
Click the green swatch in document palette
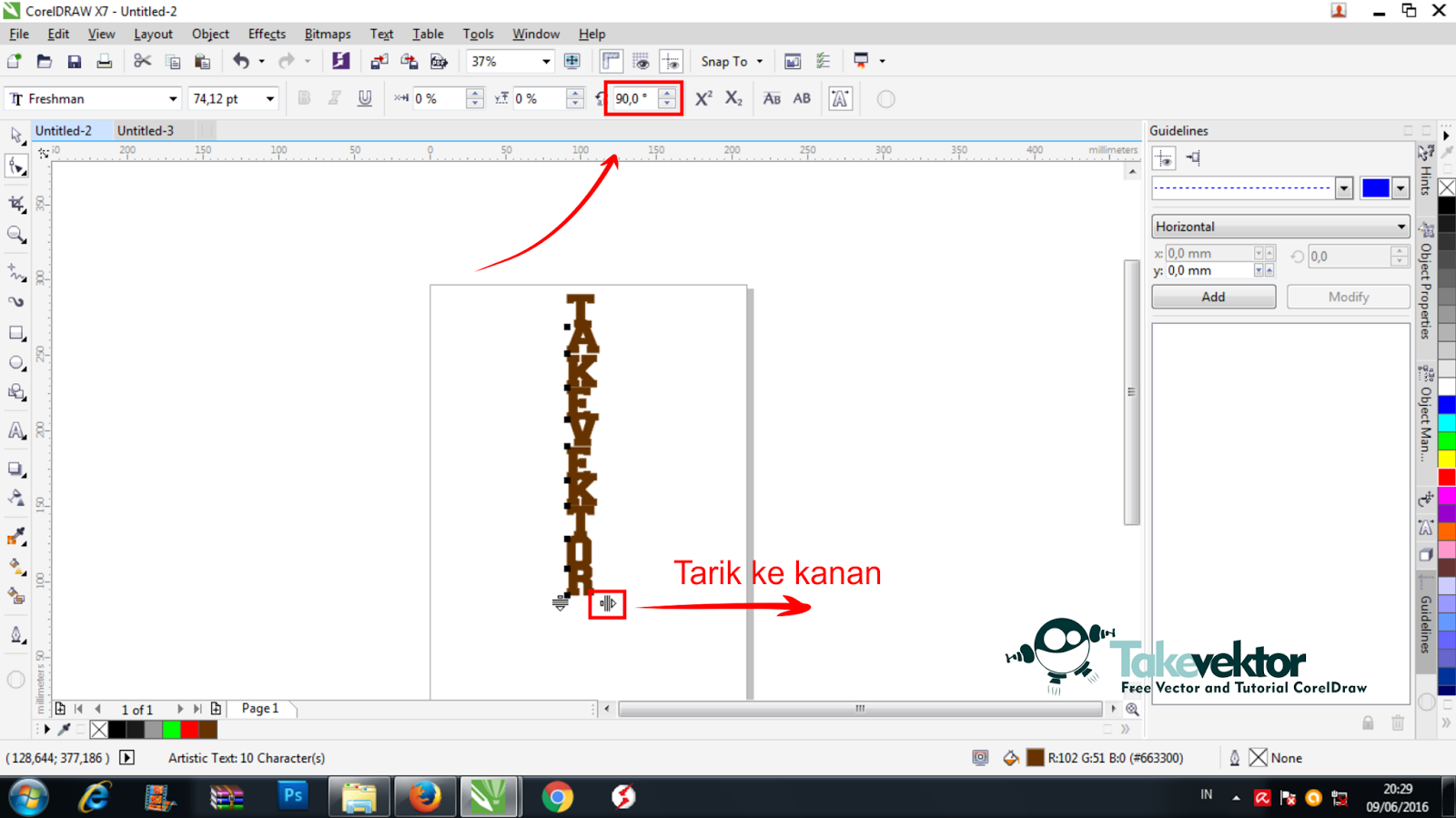click(x=171, y=730)
